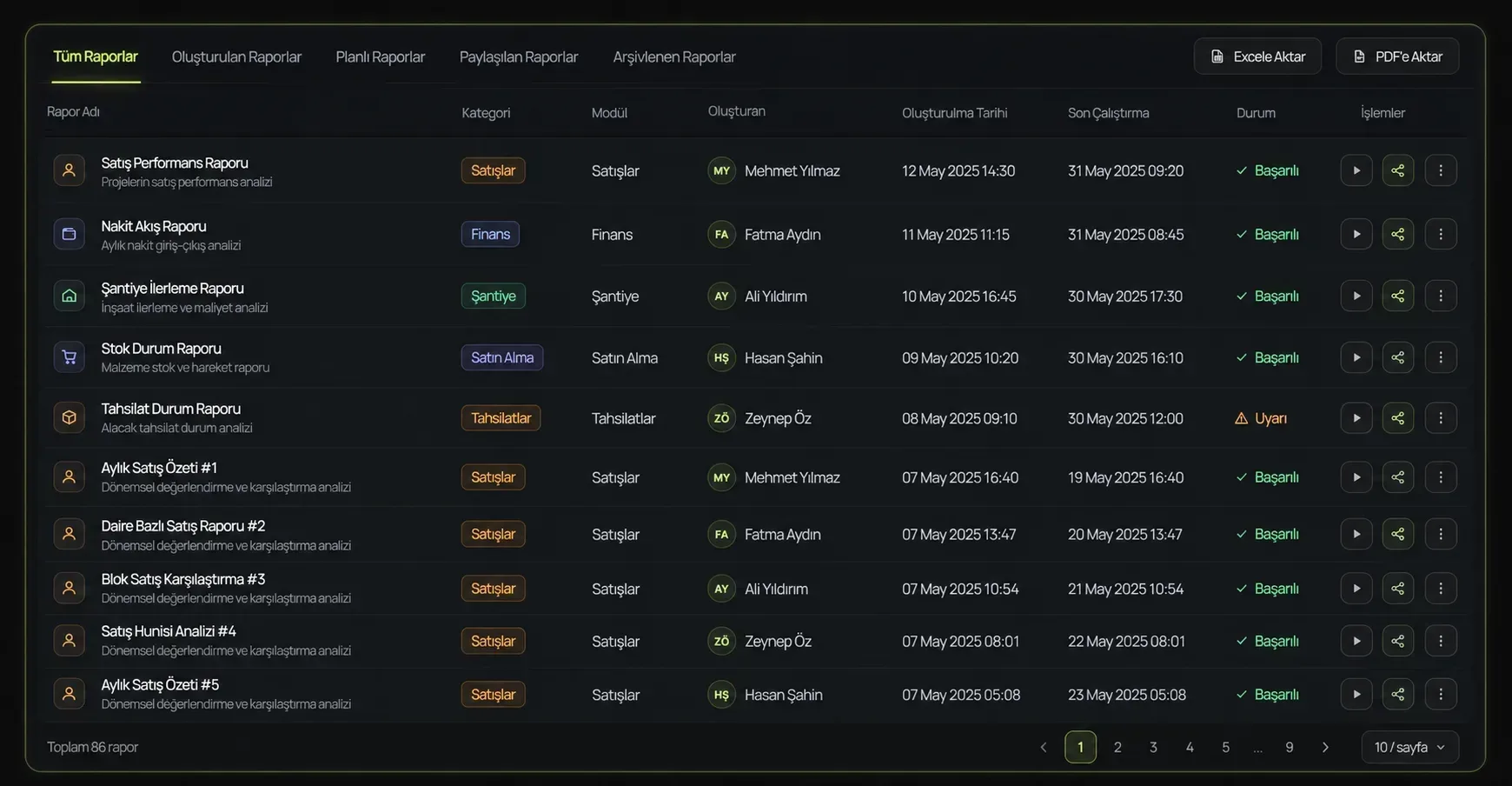This screenshot has height=786, width=1512.
Task: Go to next page with right chevron
Action: tap(1324, 747)
